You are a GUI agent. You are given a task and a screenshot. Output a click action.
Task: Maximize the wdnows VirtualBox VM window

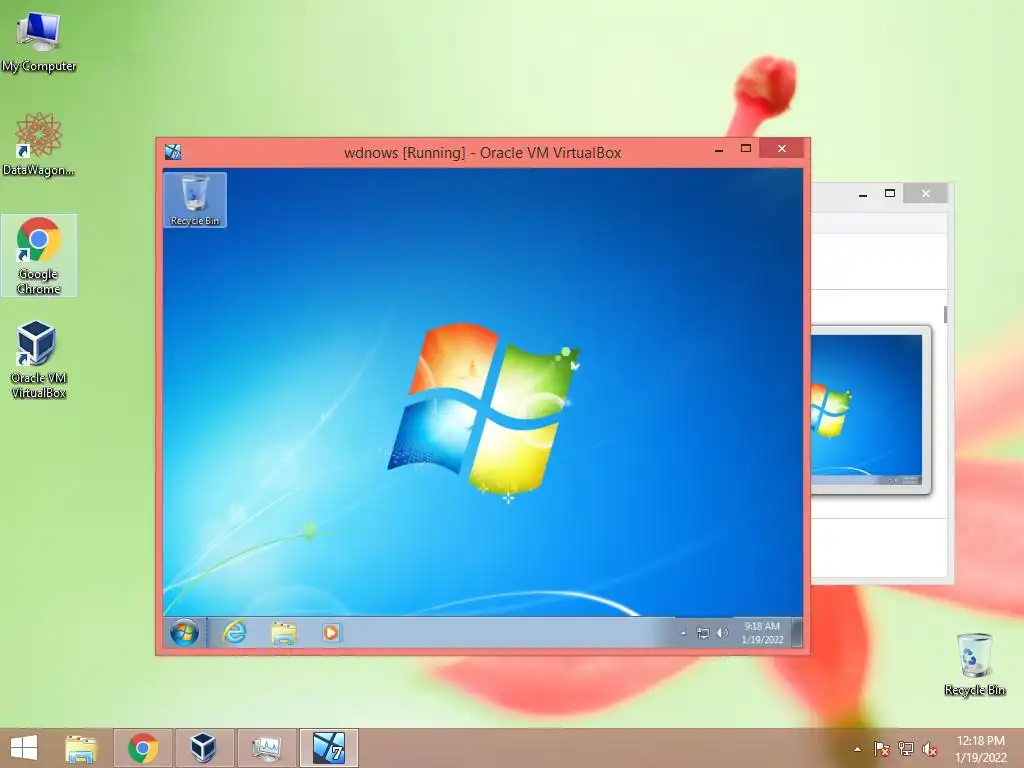[746, 149]
